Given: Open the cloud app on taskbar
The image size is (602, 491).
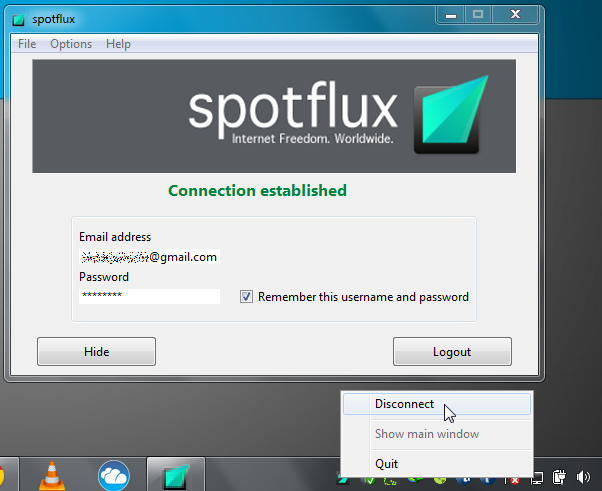Looking at the screenshot, I should point(114,476).
